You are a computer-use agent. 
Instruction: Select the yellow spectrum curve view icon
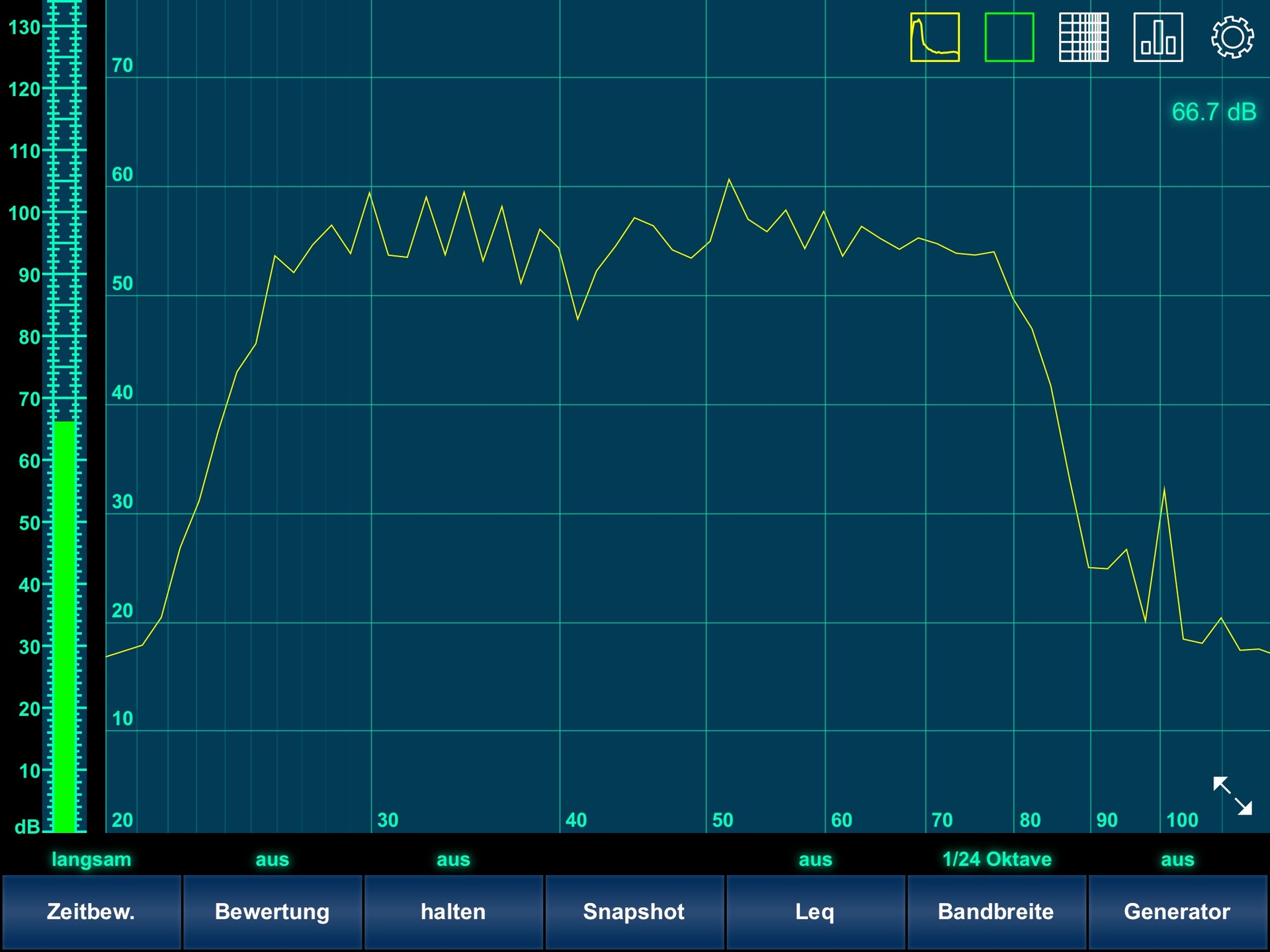pyautogui.click(x=935, y=38)
